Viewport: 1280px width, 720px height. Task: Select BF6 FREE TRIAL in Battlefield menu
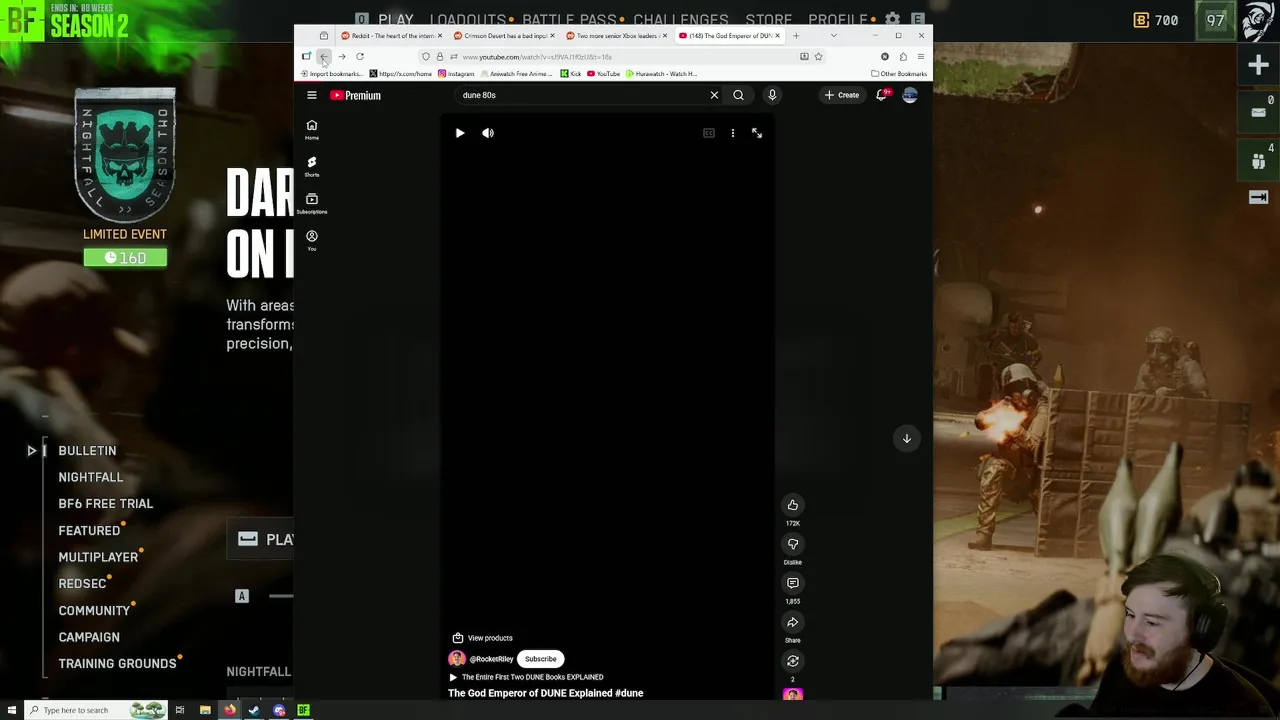pos(106,504)
